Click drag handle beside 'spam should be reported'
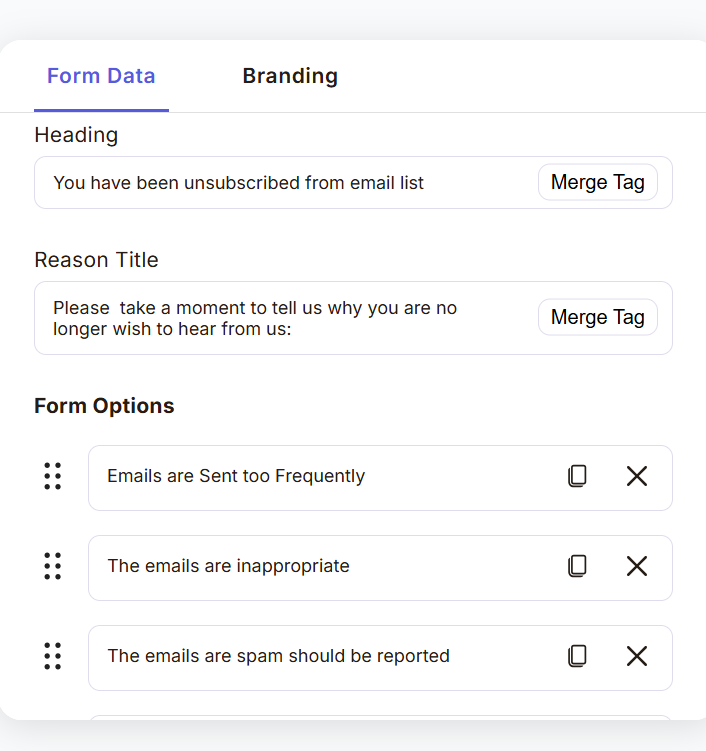The width and height of the screenshot is (706, 751). 53,656
